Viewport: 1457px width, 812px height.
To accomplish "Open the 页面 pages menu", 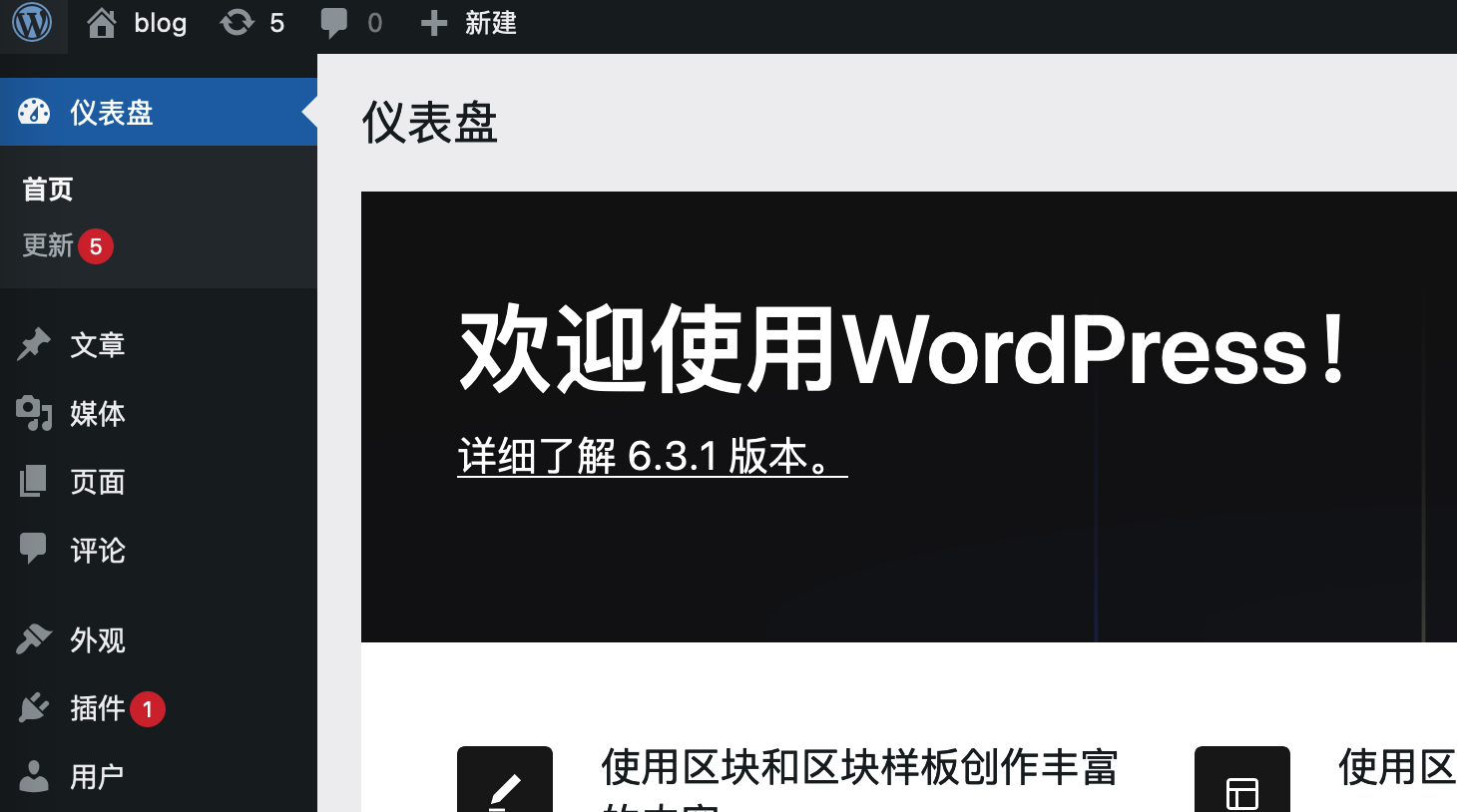I will [98, 482].
